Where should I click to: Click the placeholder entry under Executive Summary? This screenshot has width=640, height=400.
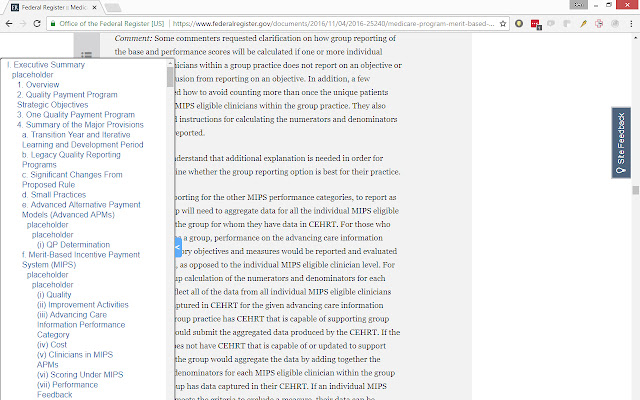(x=33, y=75)
